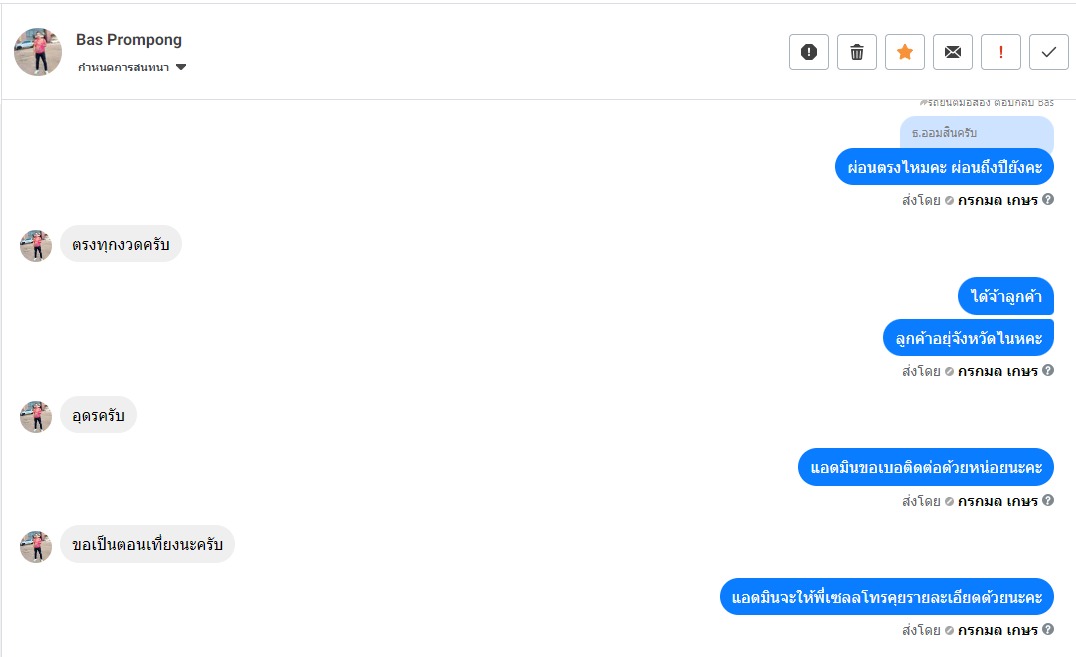Open the 'กำหนดการสนทนา' assignment dropdown
Screen dimensions: 1076x657
(124, 68)
